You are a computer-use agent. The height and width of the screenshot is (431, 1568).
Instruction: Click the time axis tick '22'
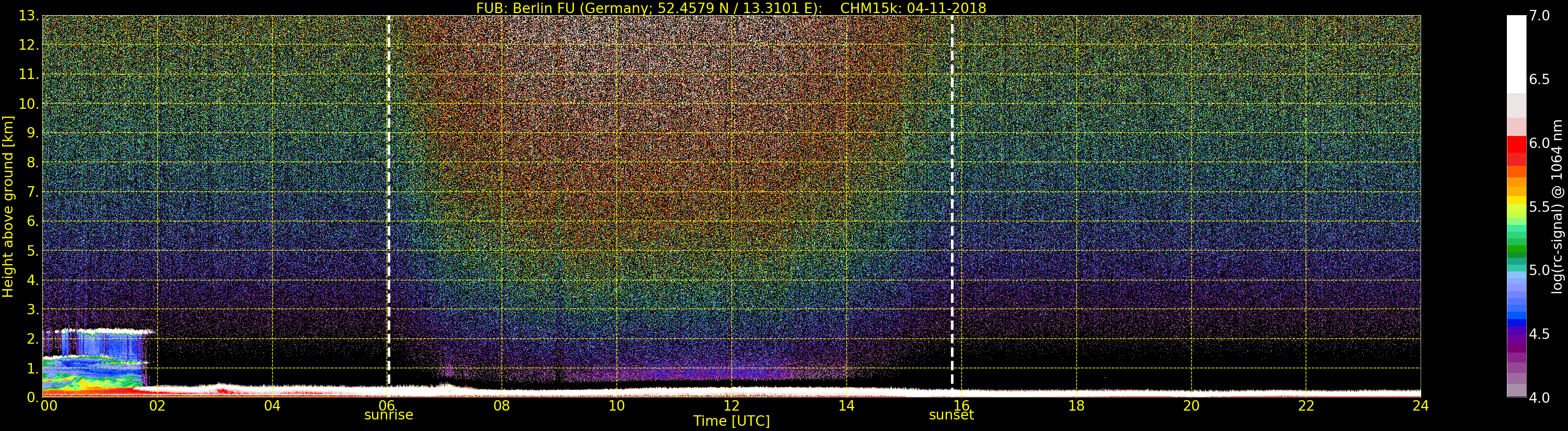(x=1306, y=405)
